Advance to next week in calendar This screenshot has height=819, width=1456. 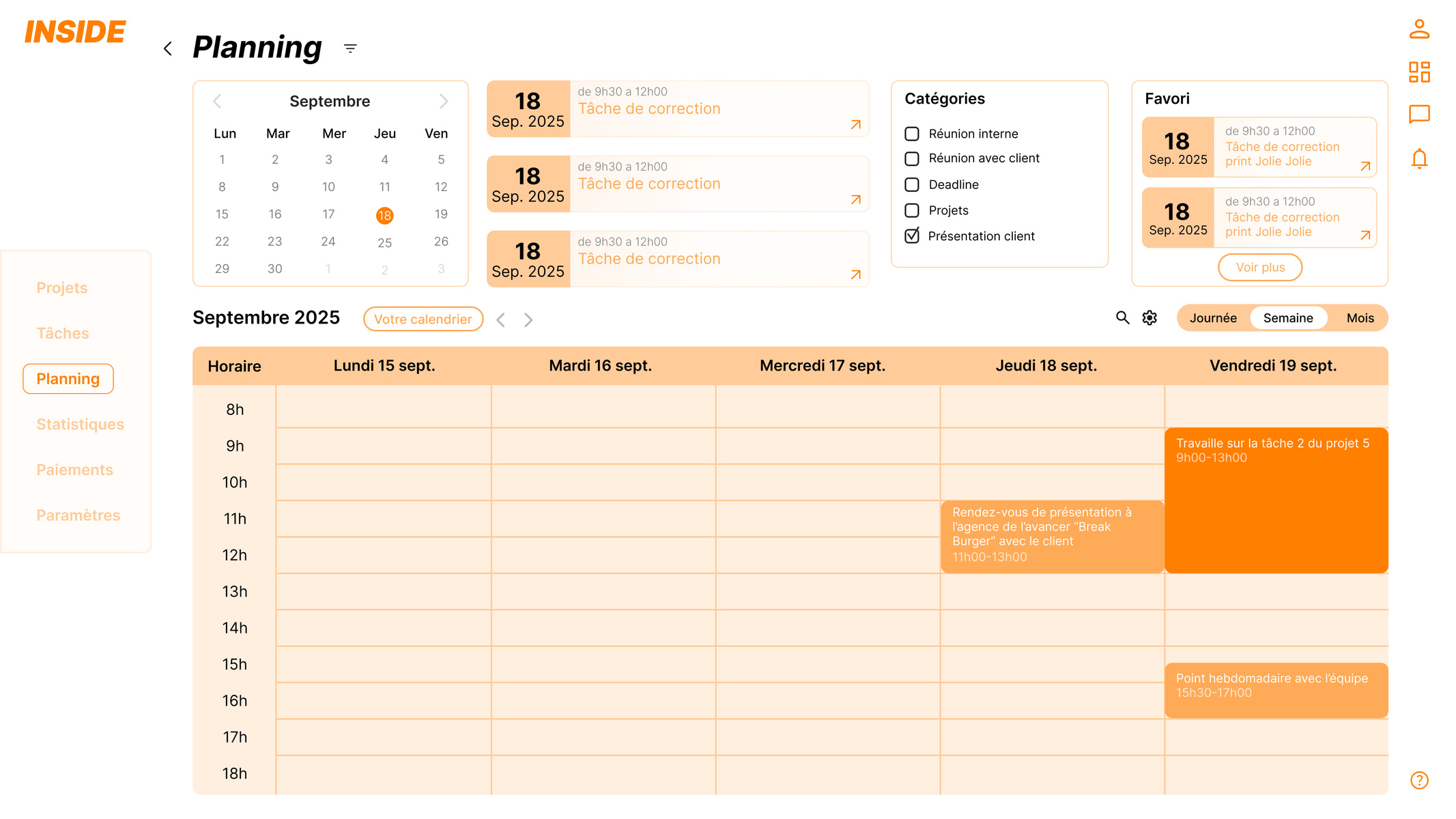pyautogui.click(x=528, y=320)
